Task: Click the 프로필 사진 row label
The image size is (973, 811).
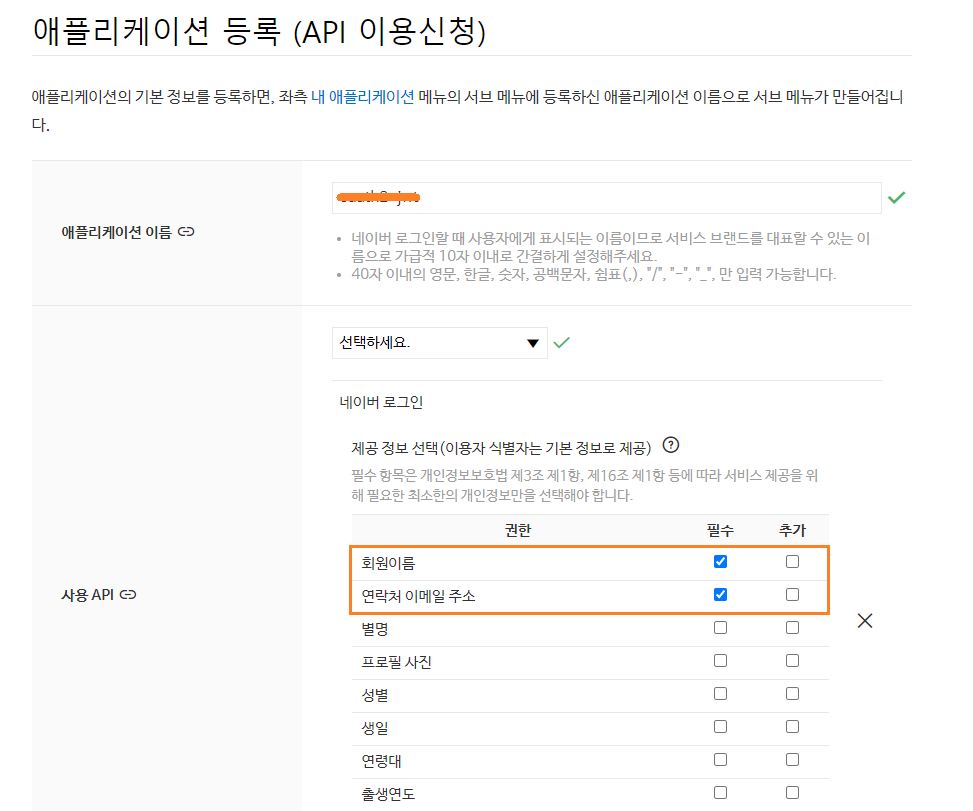Action: click(x=397, y=662)
